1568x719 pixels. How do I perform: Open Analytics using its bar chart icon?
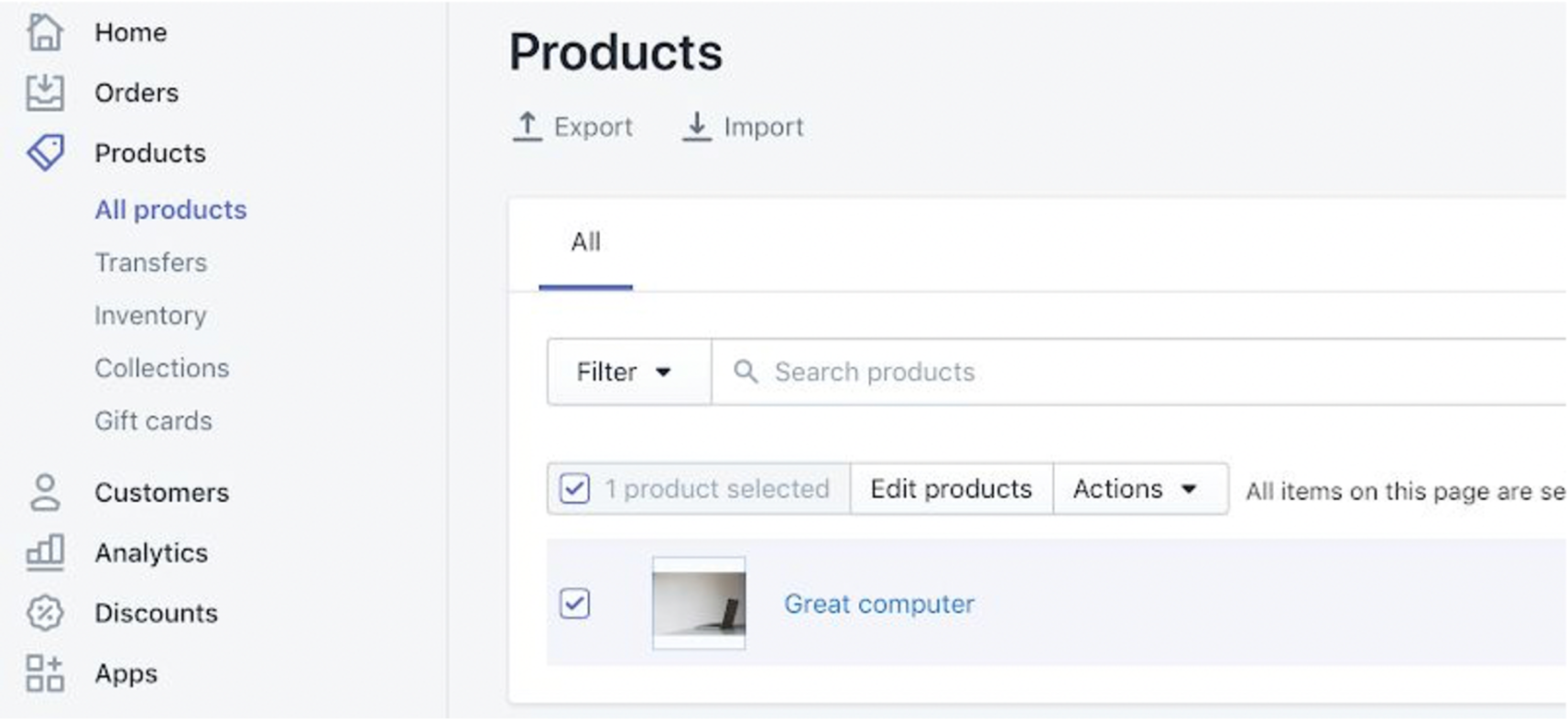[46, 552]
